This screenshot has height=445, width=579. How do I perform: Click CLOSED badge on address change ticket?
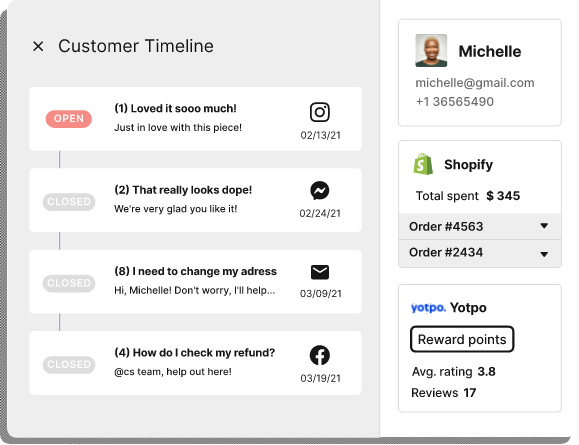pyautogui.click(x=69, y=283)
